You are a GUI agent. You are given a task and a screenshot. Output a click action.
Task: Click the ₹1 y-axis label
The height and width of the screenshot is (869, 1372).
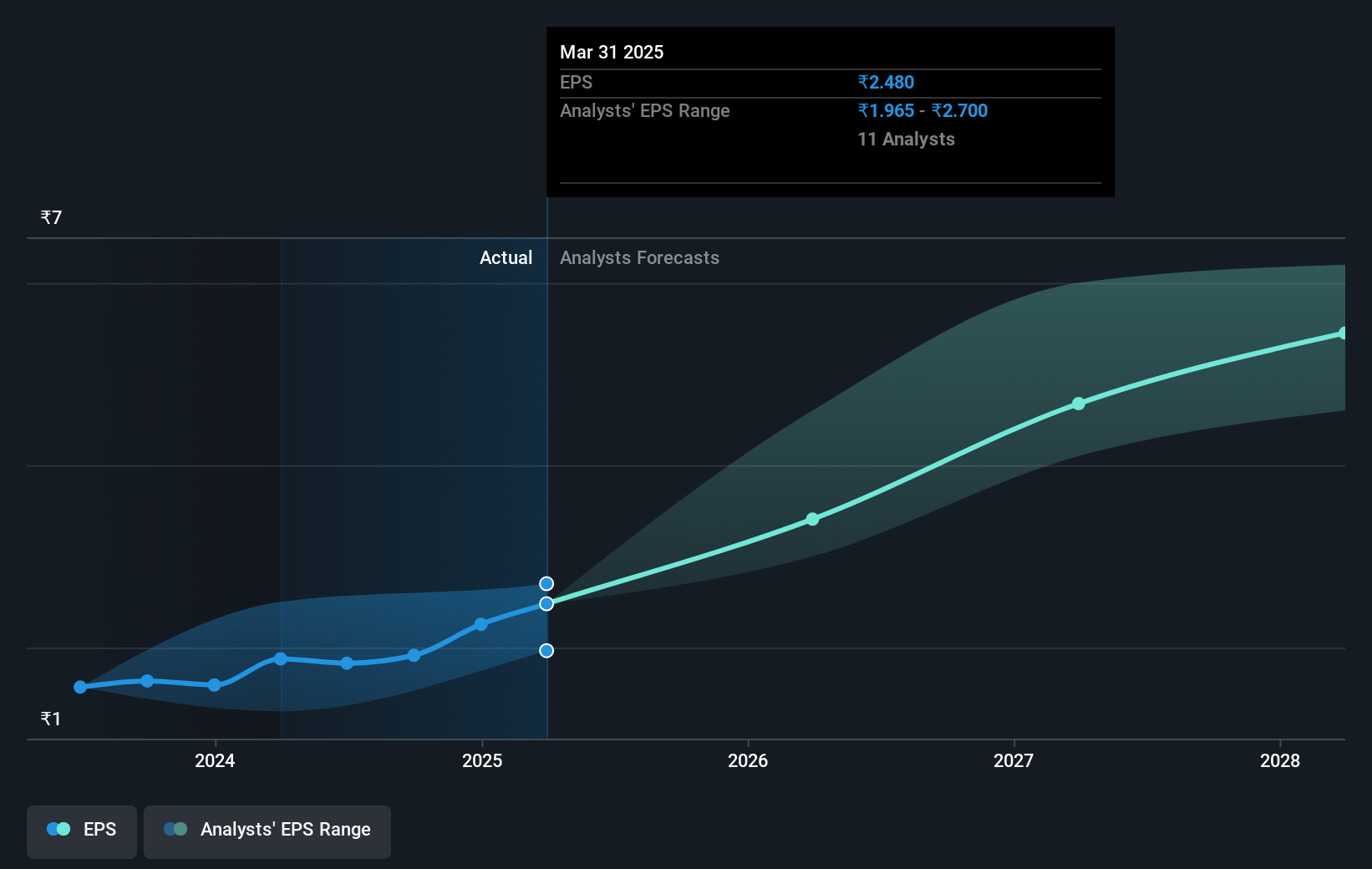[x=51, y=719]
